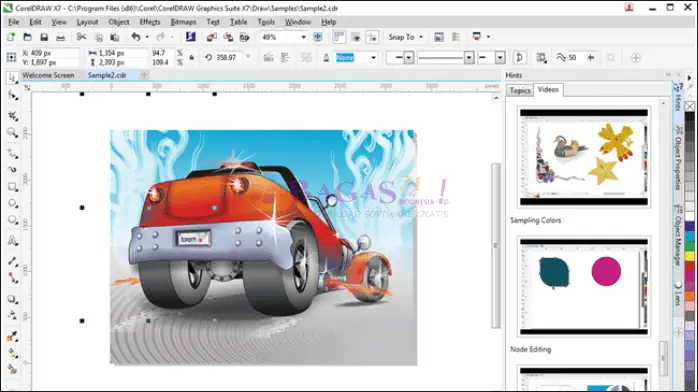This screenshot has height=392, width=698.
Task: Open the outline width None dropdown
Action: pyautogui.click(x=373, y=57)
